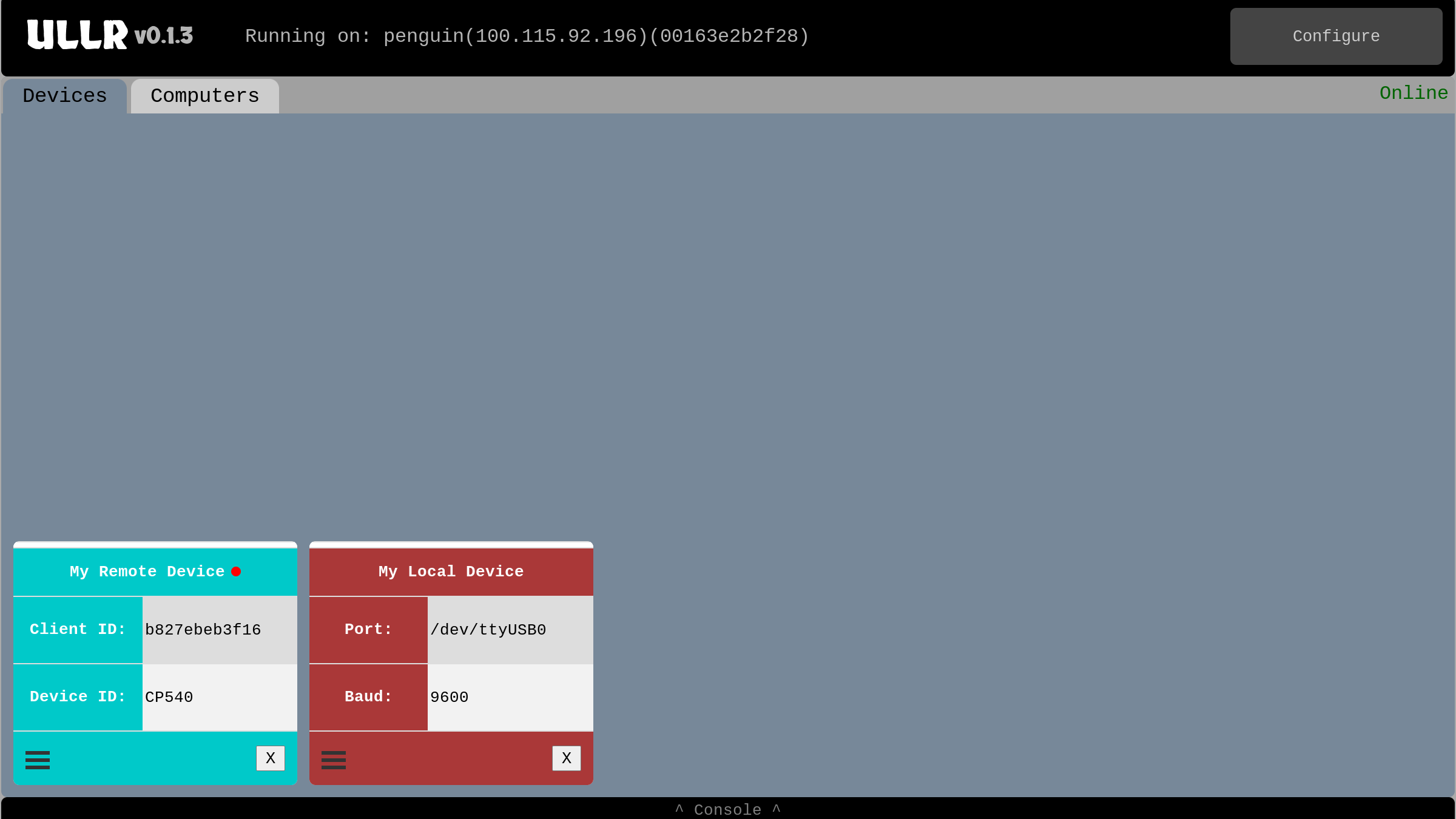Image resolution: width=1456 pixels, height=819 pixels.
Task: Remove My Remote Device with X button
Action: 271,758
